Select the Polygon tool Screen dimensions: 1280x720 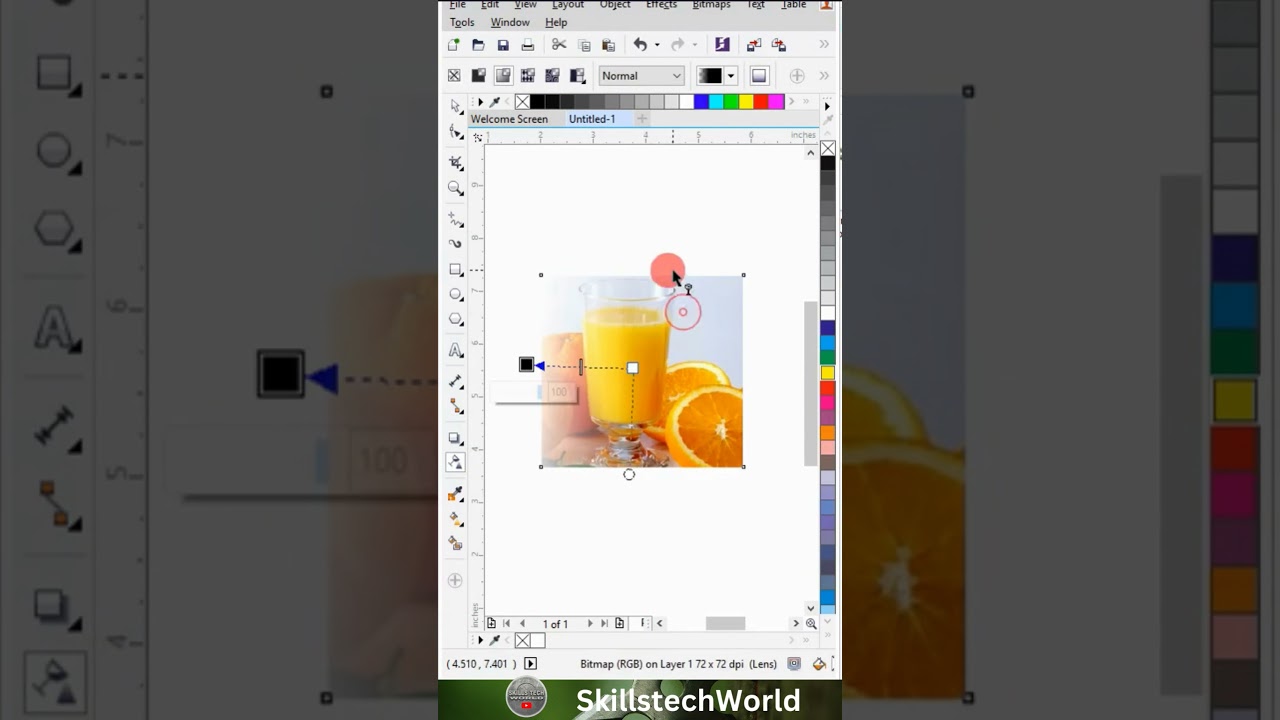coord(456,320)
